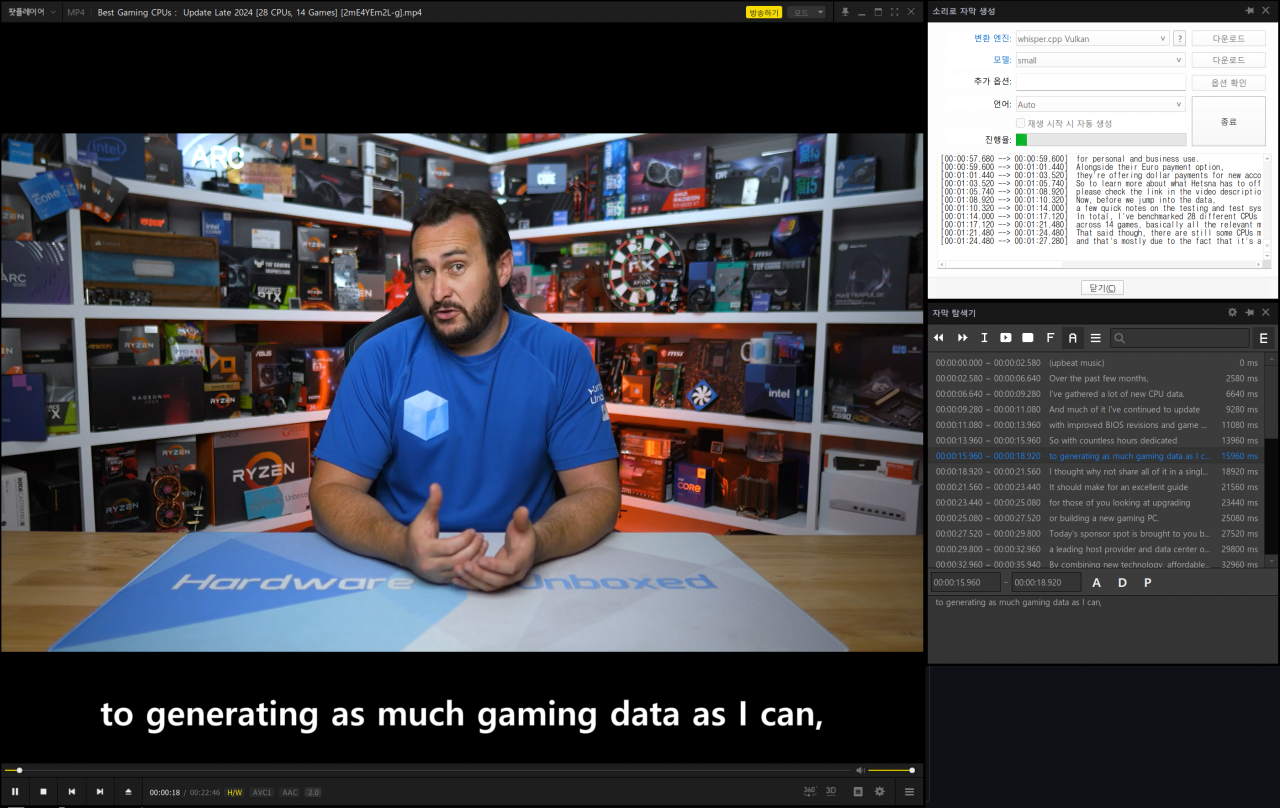The width and height of the screenshot is (1280, 808).
Task: Click the I cursor icon in subtitle toolbar
Action: tap(984, 338)
